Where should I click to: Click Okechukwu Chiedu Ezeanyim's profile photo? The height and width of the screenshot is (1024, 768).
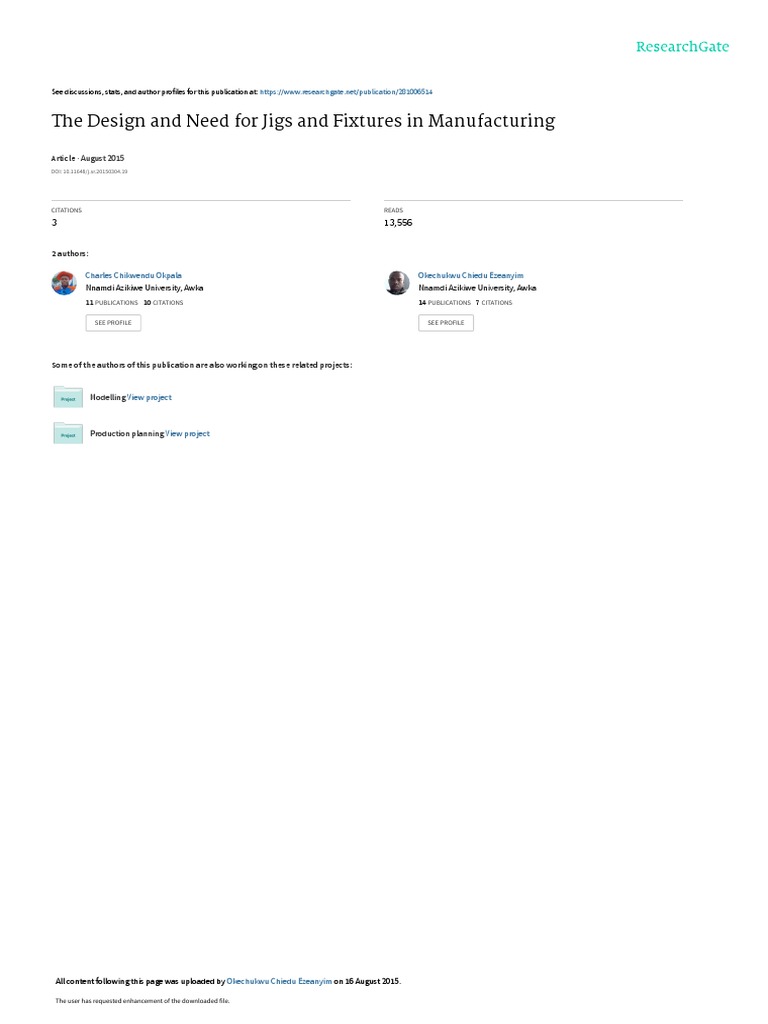(x=397, y=283)
